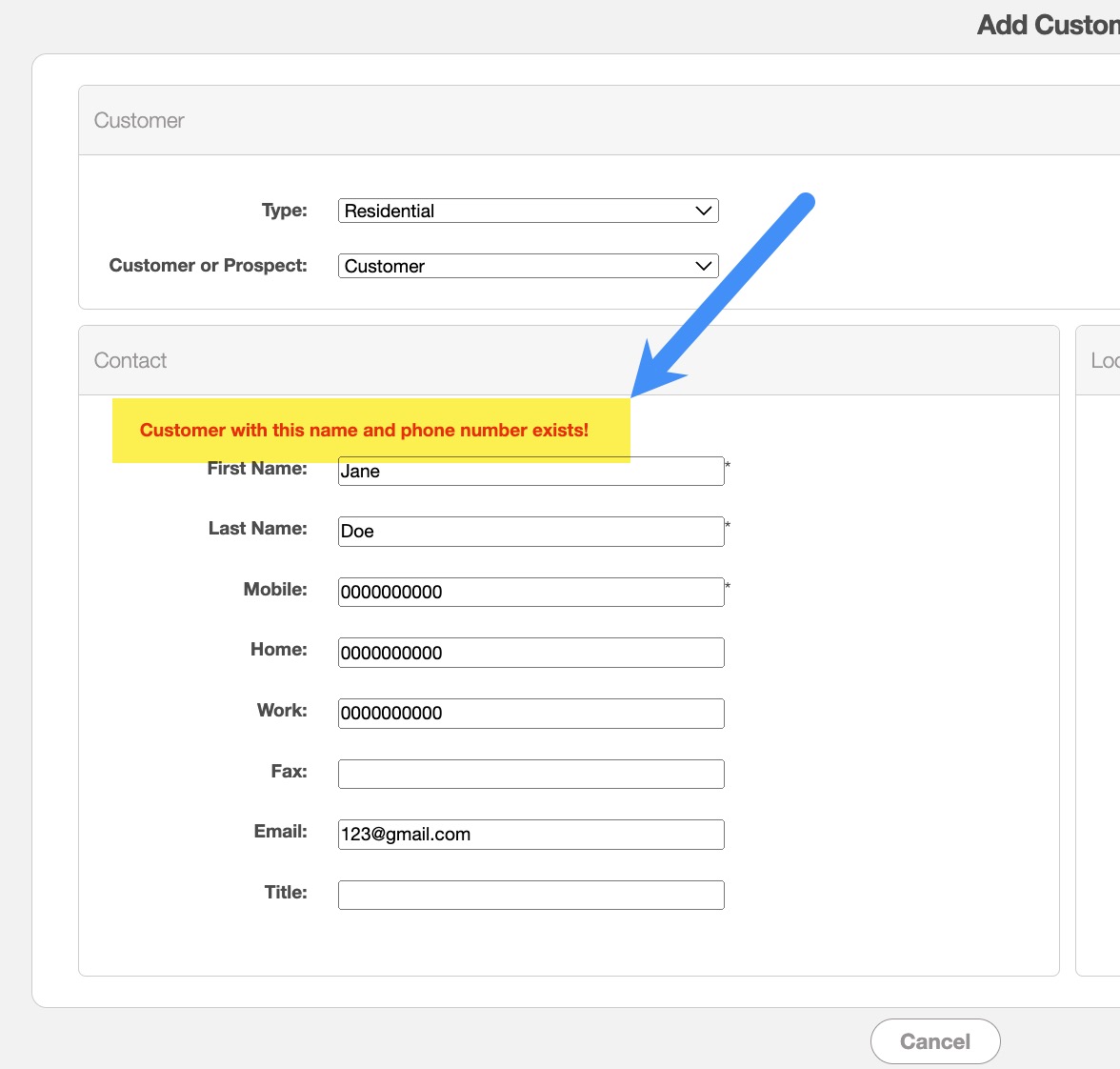The height and width of the screenshot is (1069, 1120).
Task: Click the duplicate customer error message
Action: click(x=364, y=431)
